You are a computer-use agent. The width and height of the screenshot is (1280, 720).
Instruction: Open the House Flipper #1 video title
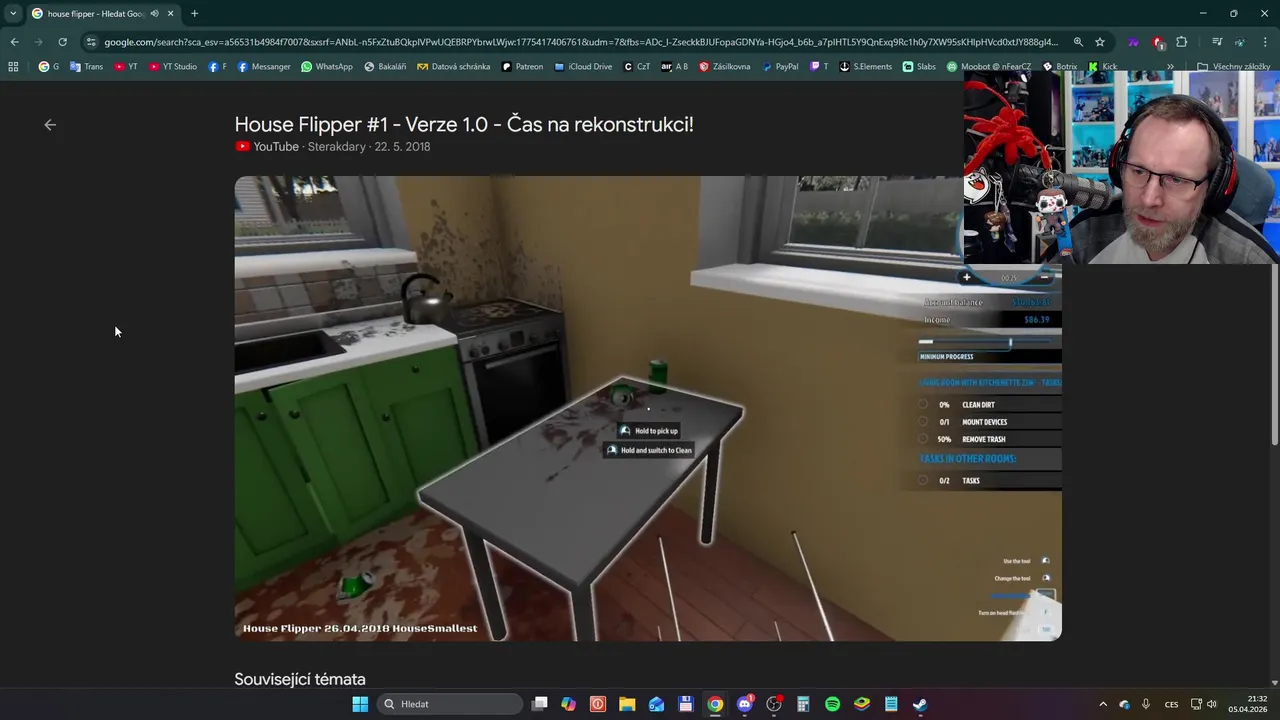pos(464,124)
